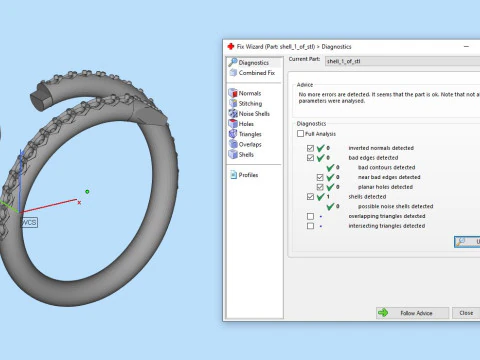
Task: Click the green checkmark beside inverted normals
Action: point(321,148)
